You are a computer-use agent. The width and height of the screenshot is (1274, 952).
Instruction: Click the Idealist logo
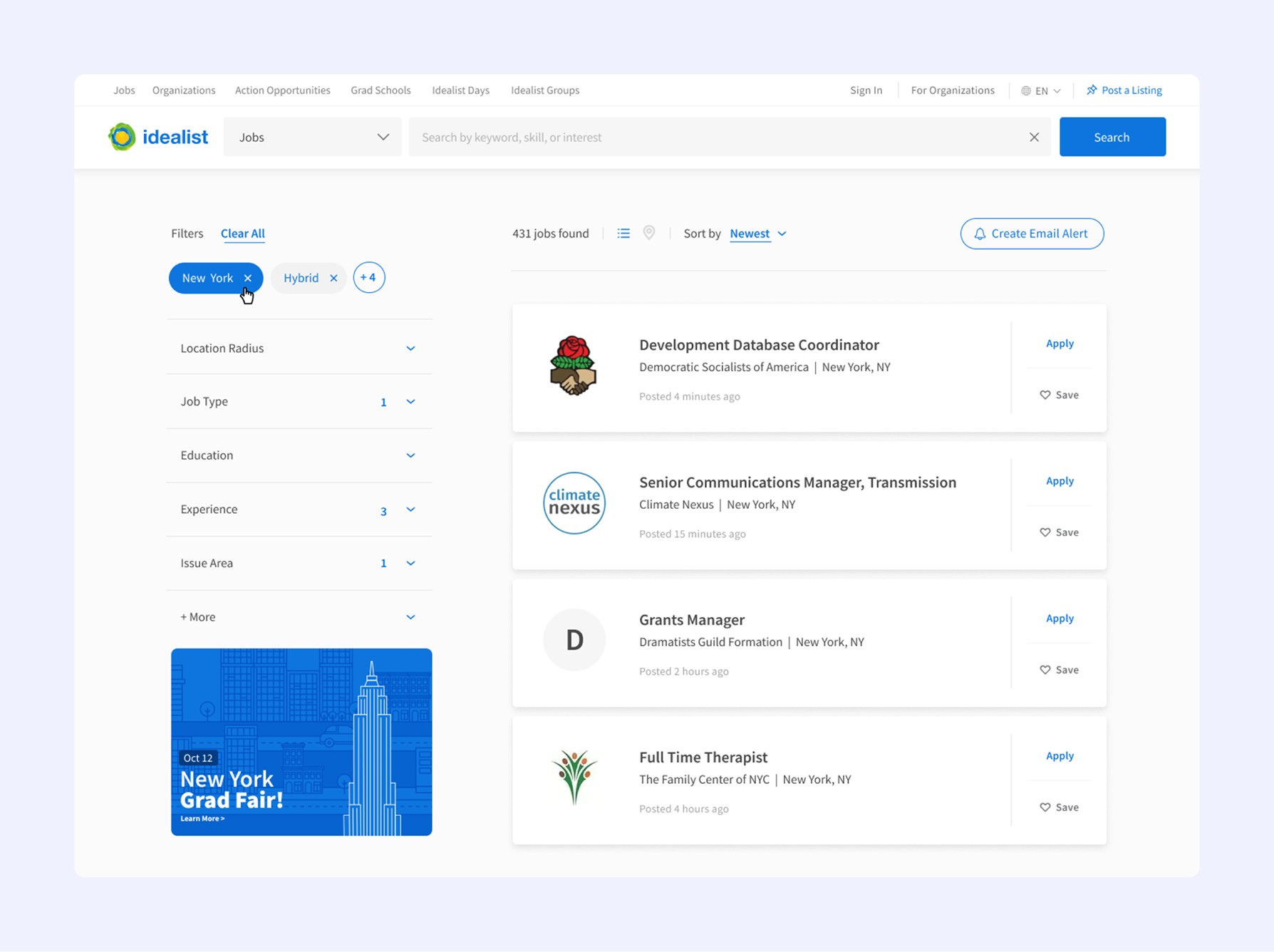[158, 137]
